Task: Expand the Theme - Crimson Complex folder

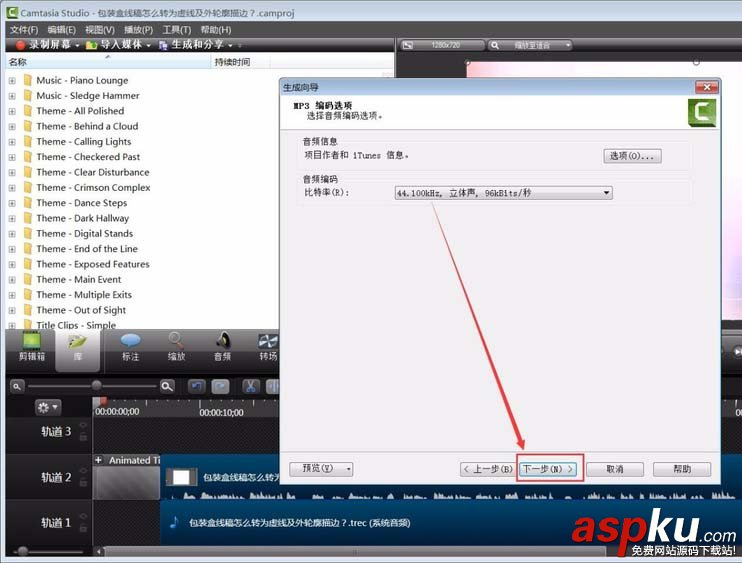Action: click(12, 187)
